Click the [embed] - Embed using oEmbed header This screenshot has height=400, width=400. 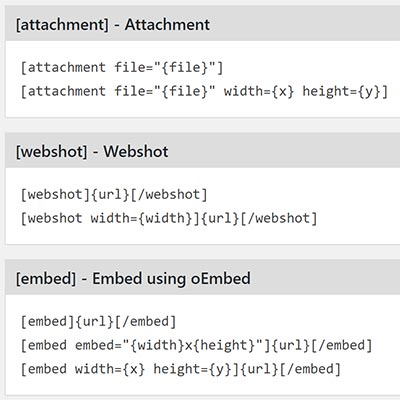203,278
